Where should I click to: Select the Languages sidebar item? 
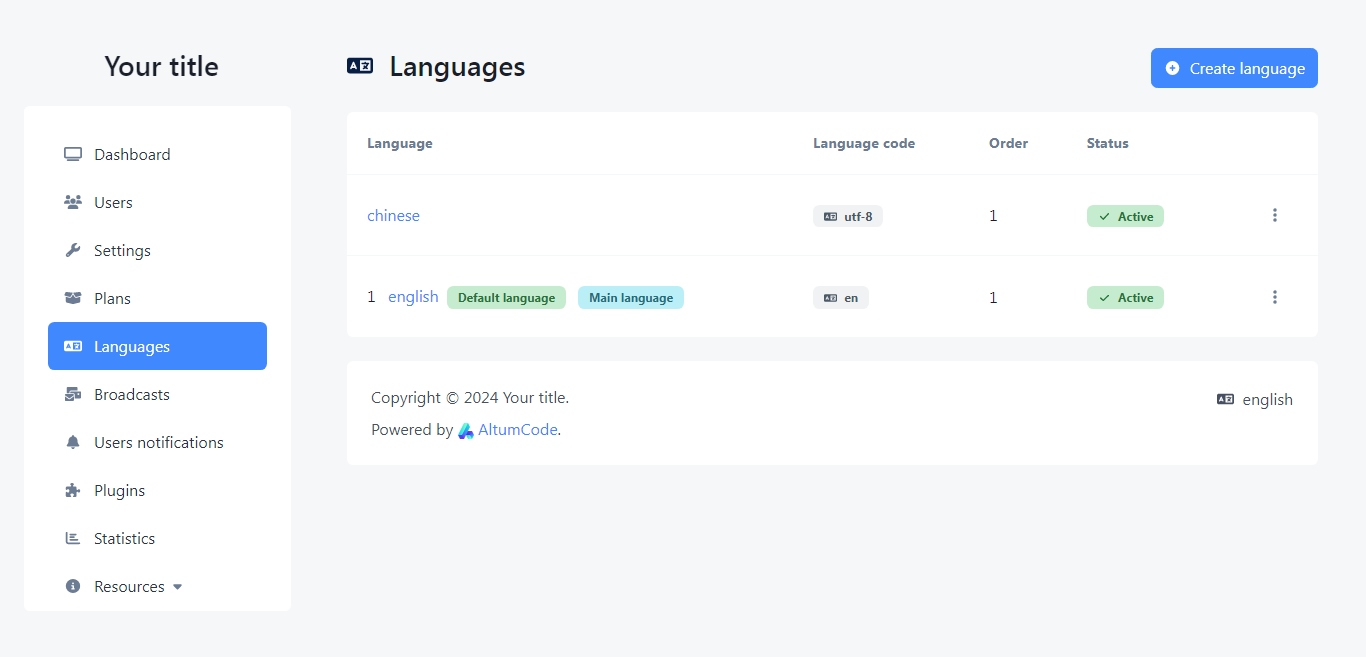[x=157, y=346]
